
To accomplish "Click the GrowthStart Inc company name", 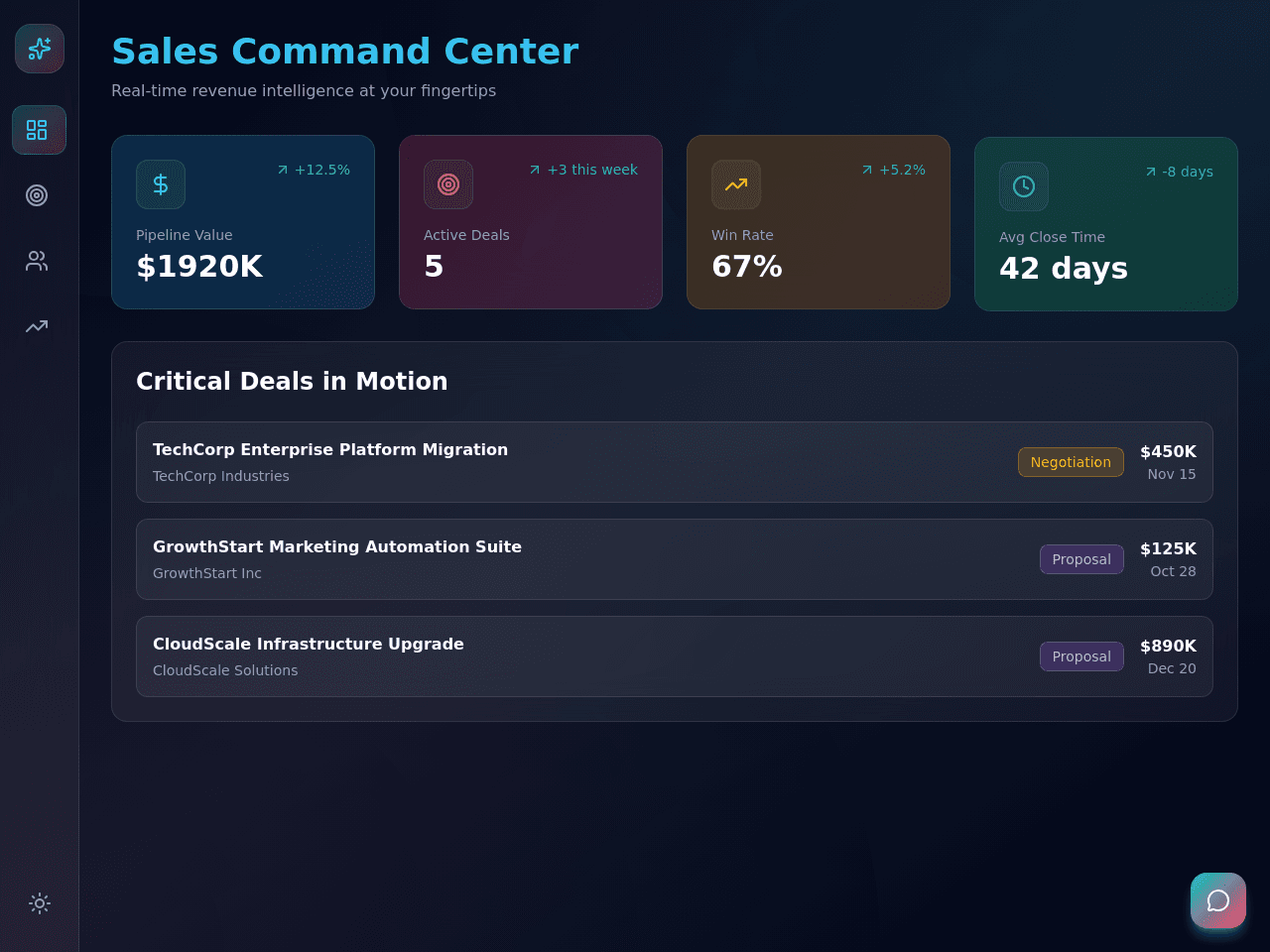I will click(207, 573).
